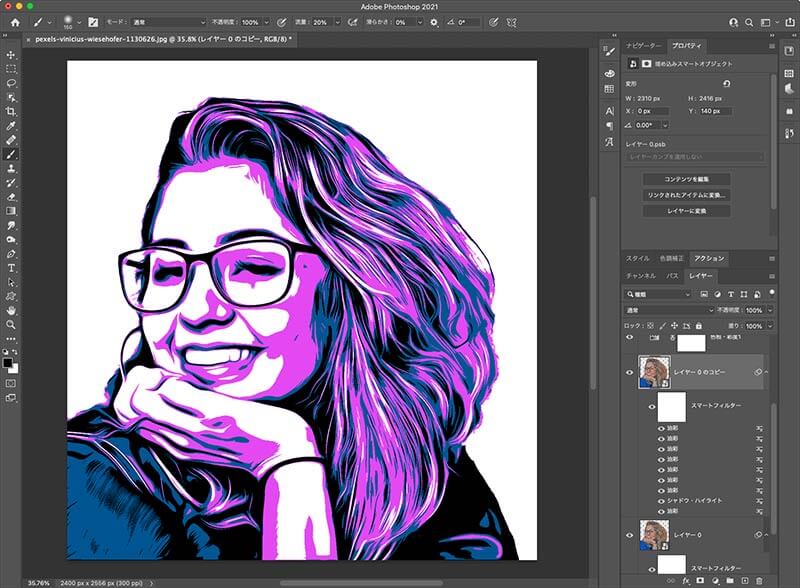800x588 pixels.
Task: Click レイヤー 0 layer thumbnail
Action: [x=654, y=535]
